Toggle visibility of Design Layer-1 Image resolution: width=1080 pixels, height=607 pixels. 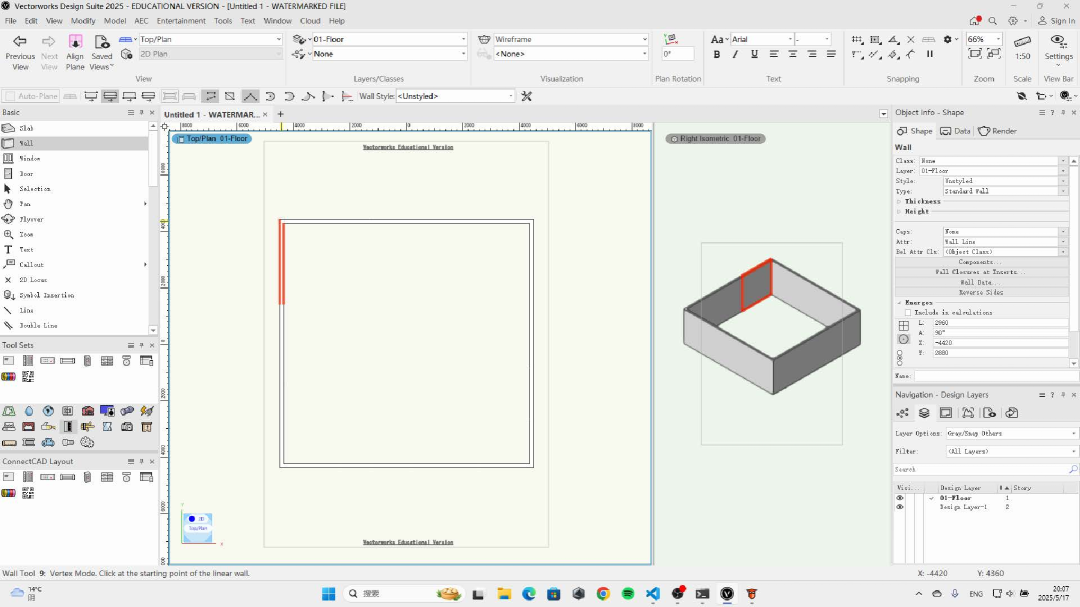tap(900, 508)
